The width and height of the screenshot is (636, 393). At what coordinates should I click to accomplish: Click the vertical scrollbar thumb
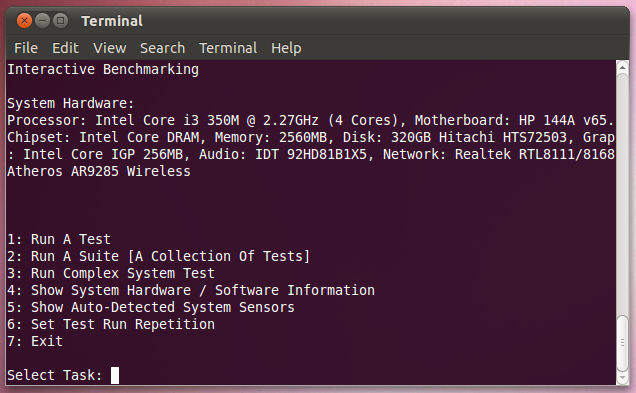(623, 343)
